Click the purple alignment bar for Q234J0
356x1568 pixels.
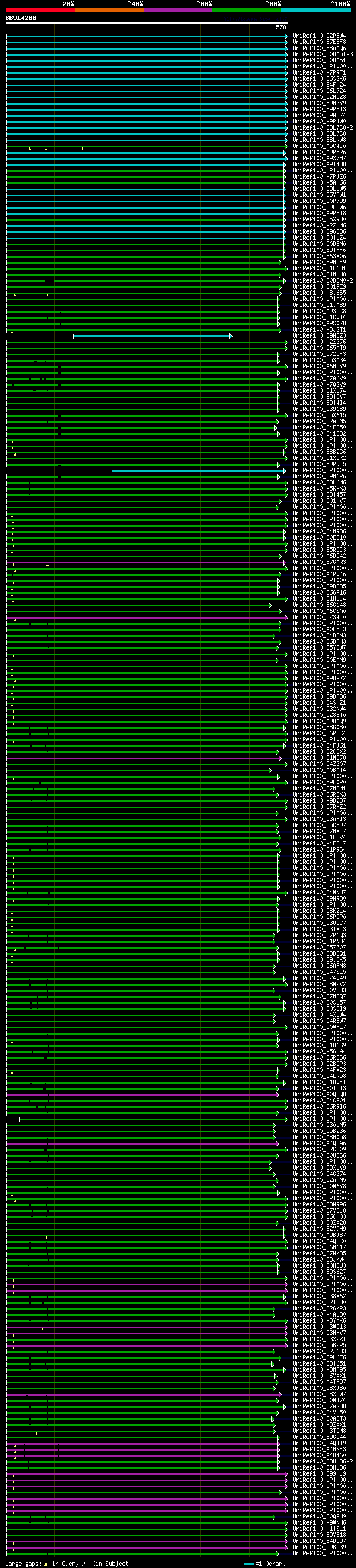tap(147, 617)
